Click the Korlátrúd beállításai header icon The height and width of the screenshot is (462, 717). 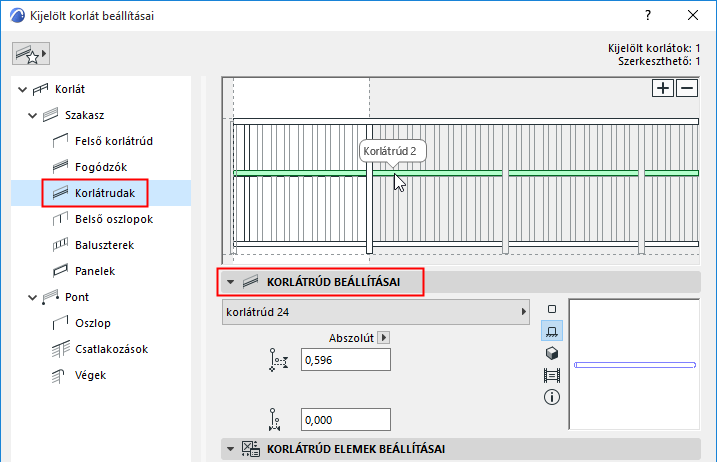click(251, 282)
